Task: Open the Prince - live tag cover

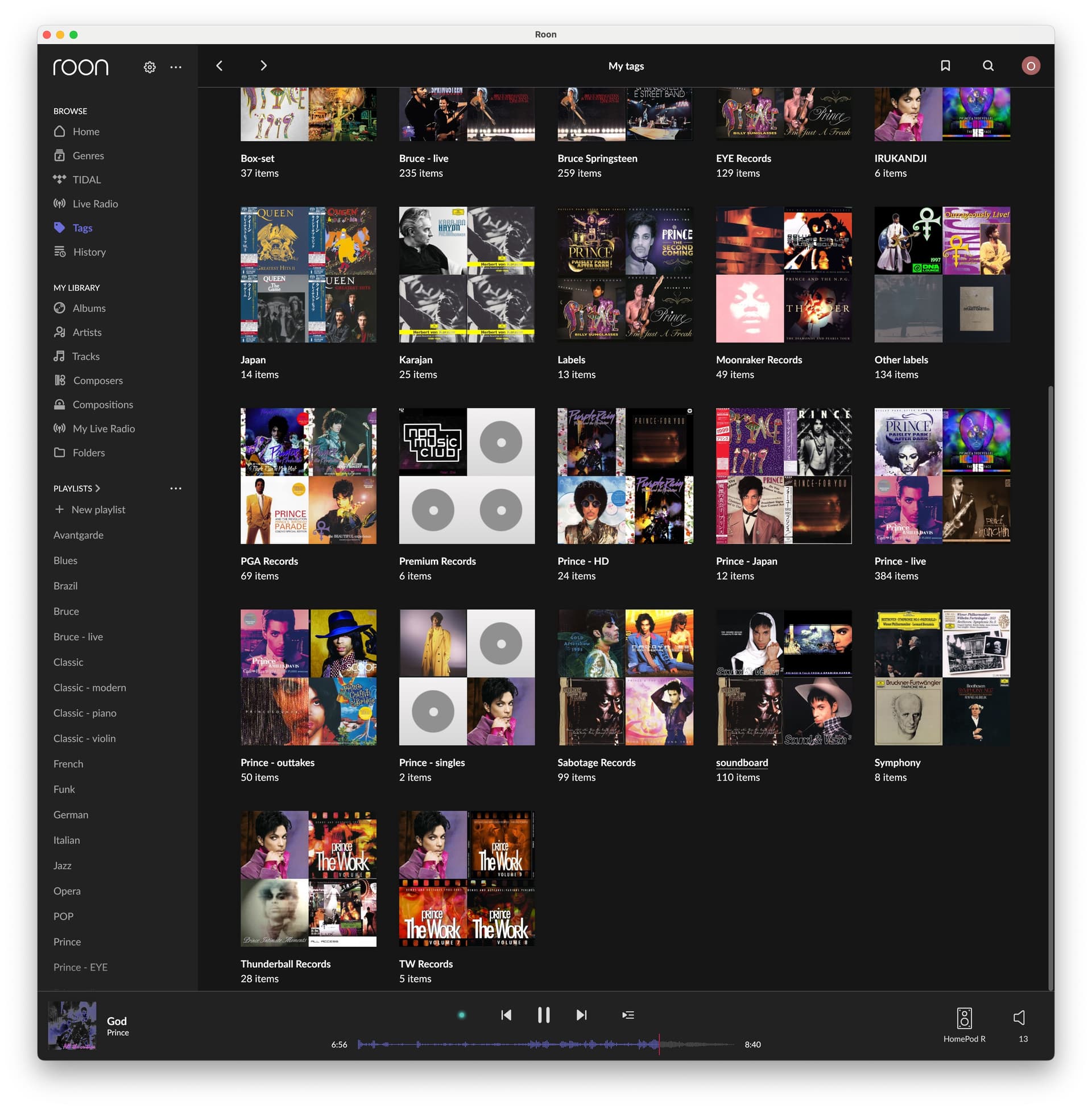Action: (x=942, y=476)
